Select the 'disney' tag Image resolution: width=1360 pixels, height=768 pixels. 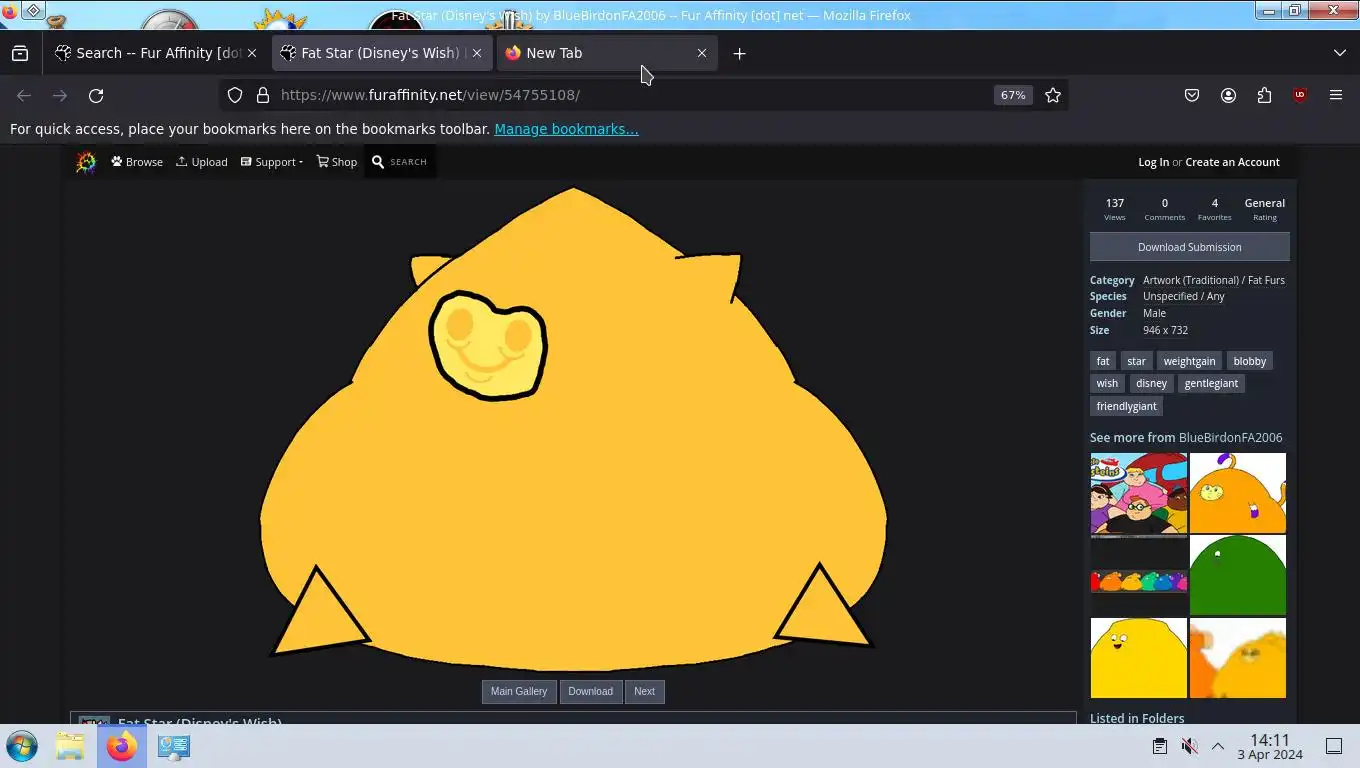1151,383
